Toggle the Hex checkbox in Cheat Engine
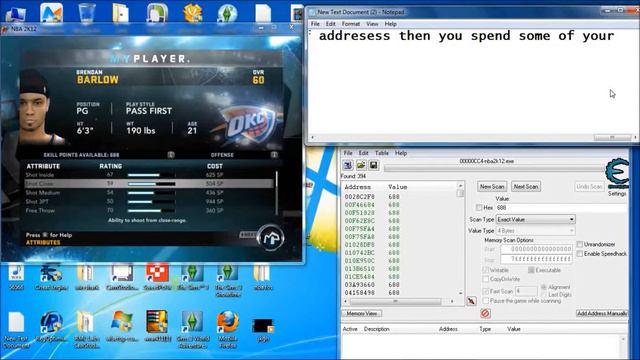Screen dimensions: 640x360 [x=479, y=208]
